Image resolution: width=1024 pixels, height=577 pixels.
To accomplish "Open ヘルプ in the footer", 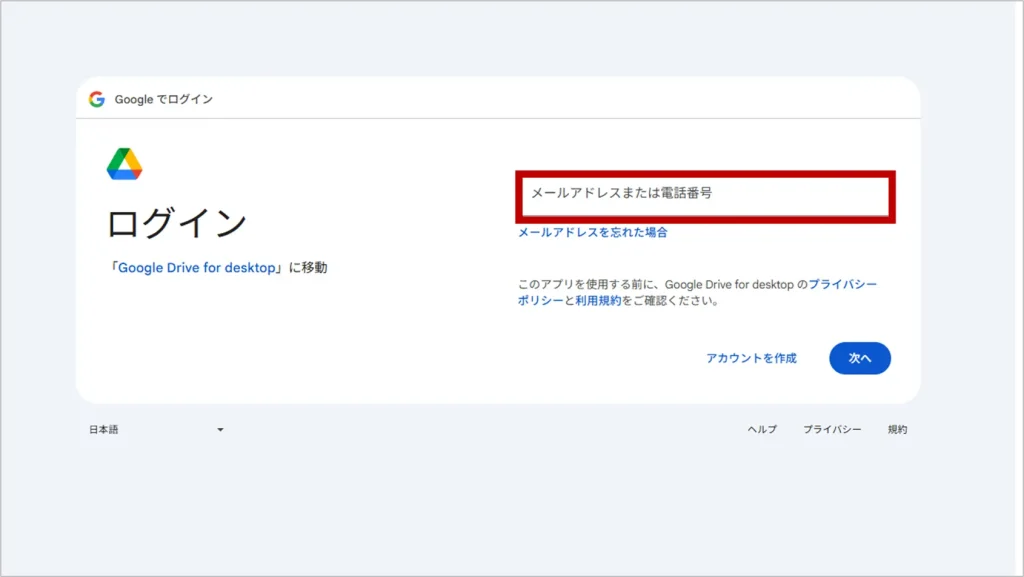I will click(761, 430).
